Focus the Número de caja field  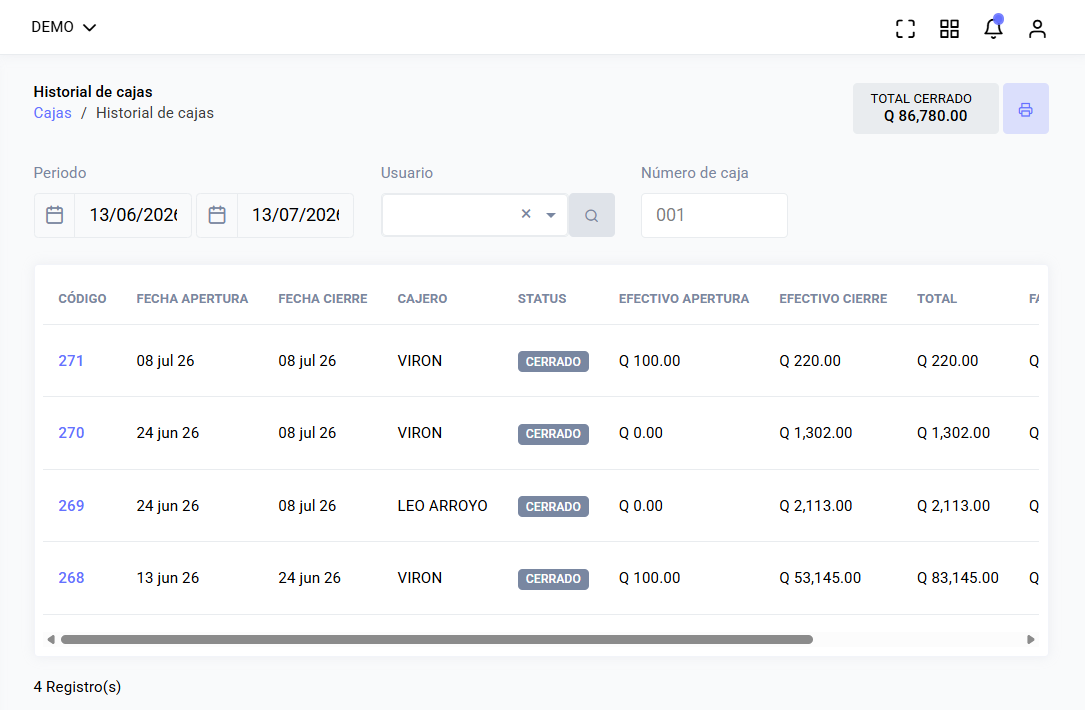pyautogui.click(x=714, y=215)
